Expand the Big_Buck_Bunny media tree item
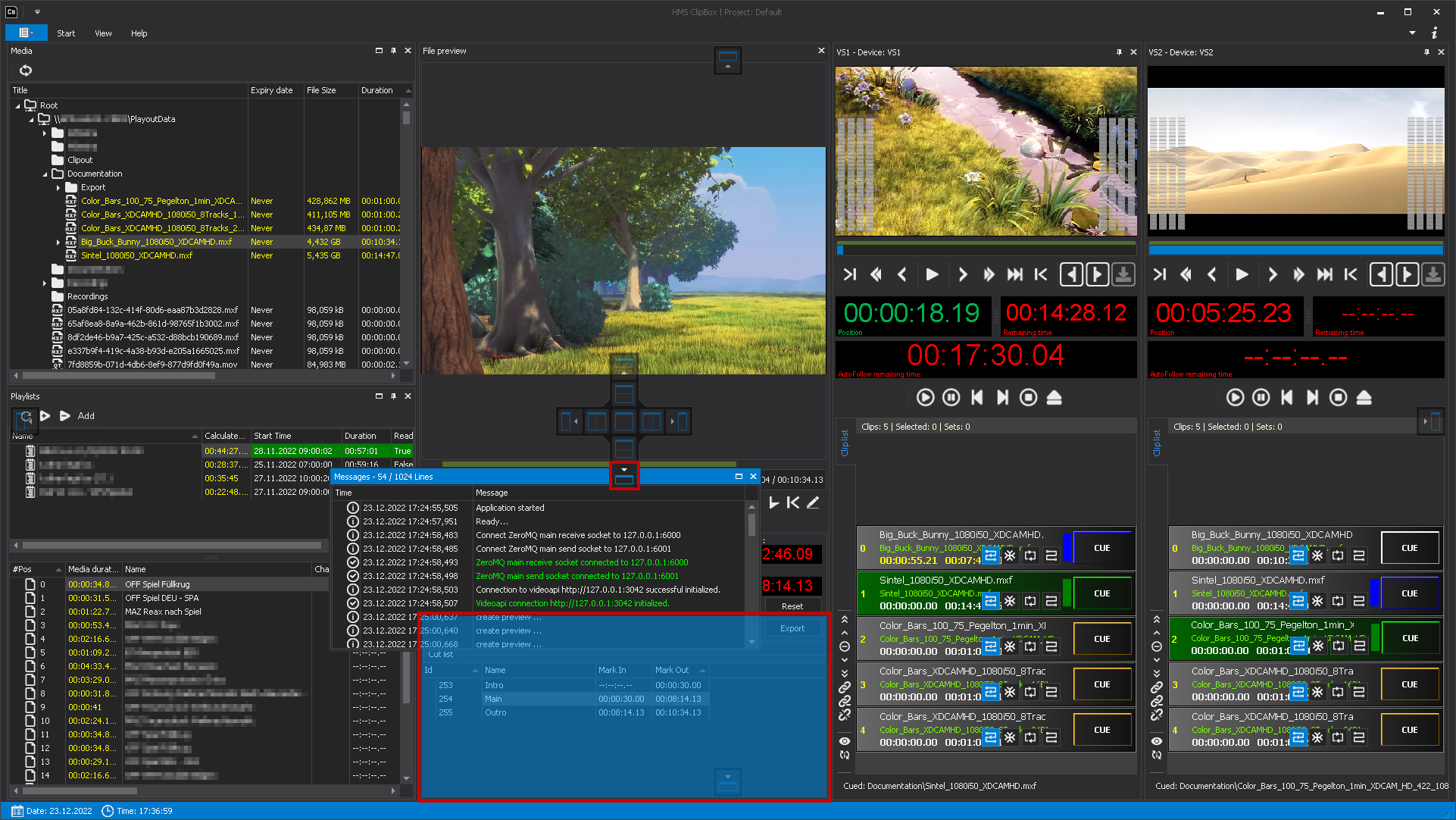Image resolution: width=1456 pixels, height=820 pixels. click(58, 243)
